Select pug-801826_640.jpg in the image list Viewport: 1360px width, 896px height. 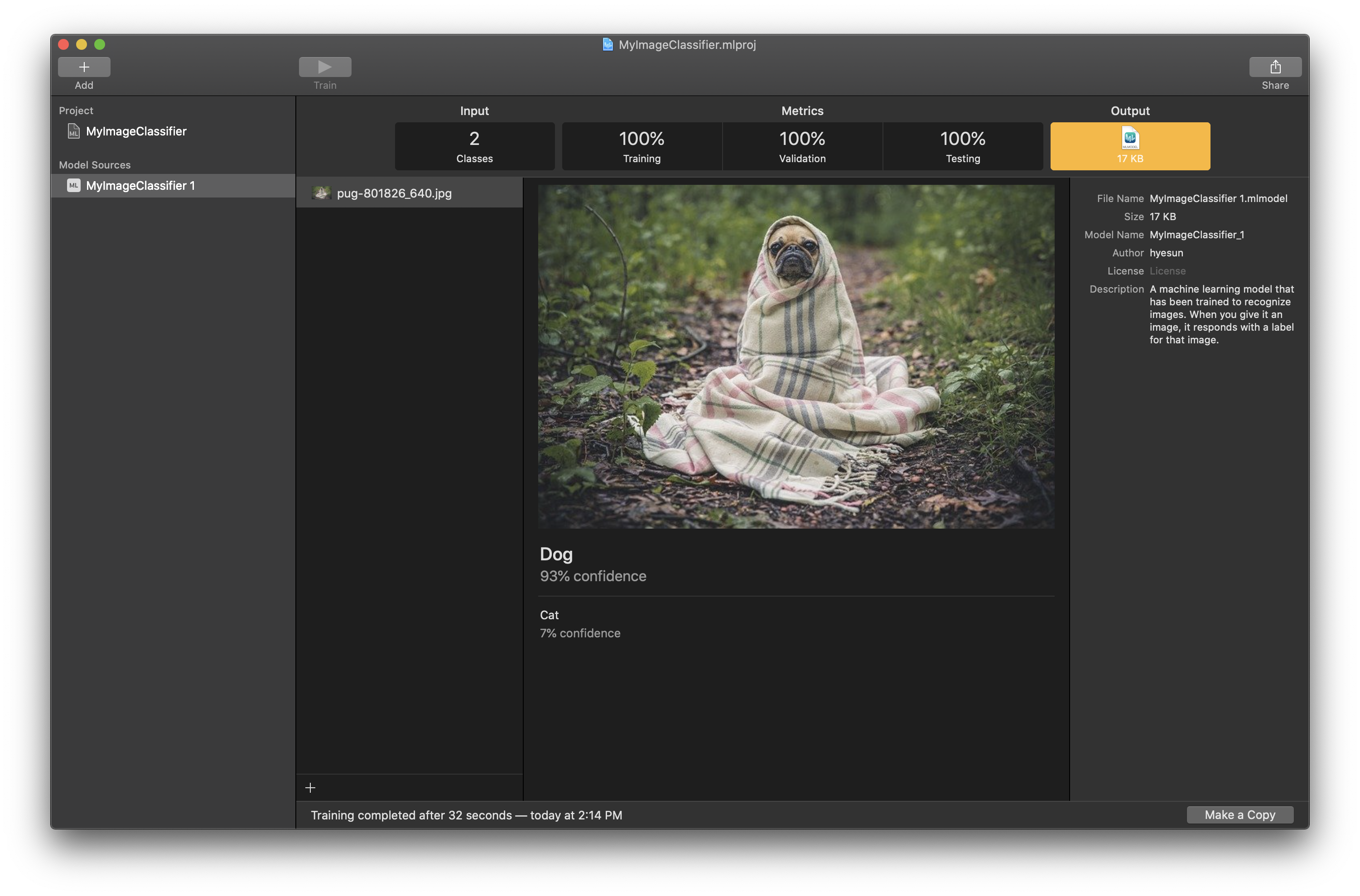click(394, 193)
